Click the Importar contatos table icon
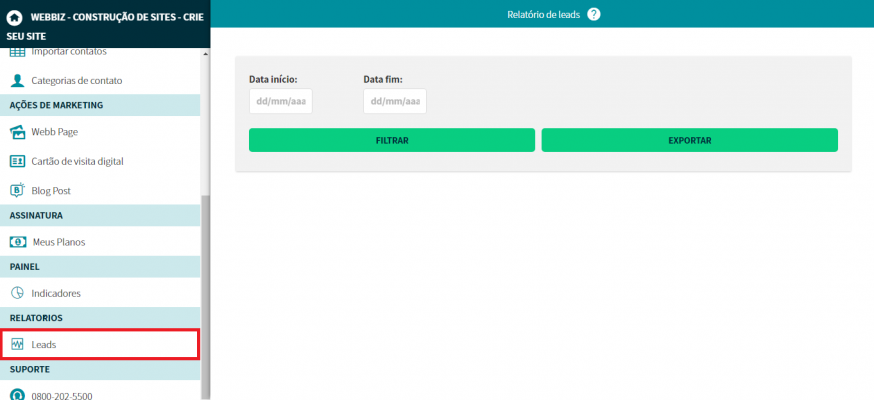This screenshot has width=874, height=400. tap(17, 51)
